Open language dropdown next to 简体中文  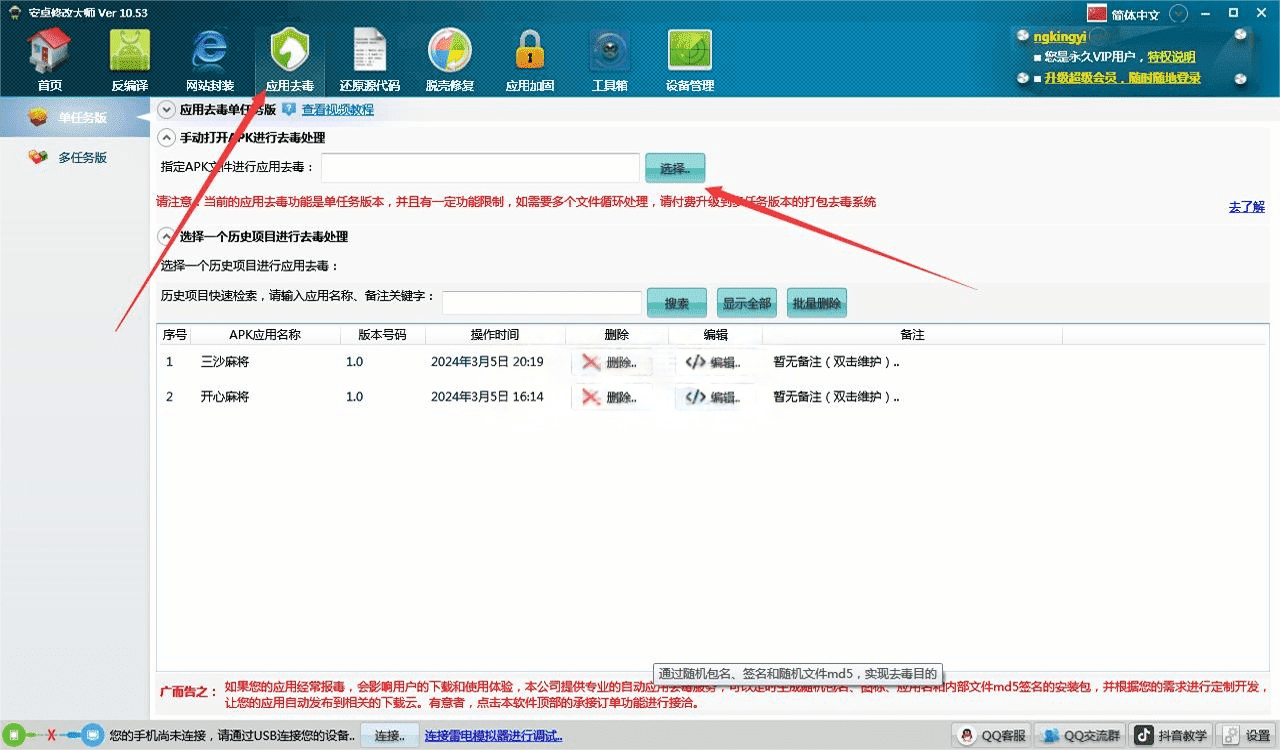click(x=1178, y=14)
